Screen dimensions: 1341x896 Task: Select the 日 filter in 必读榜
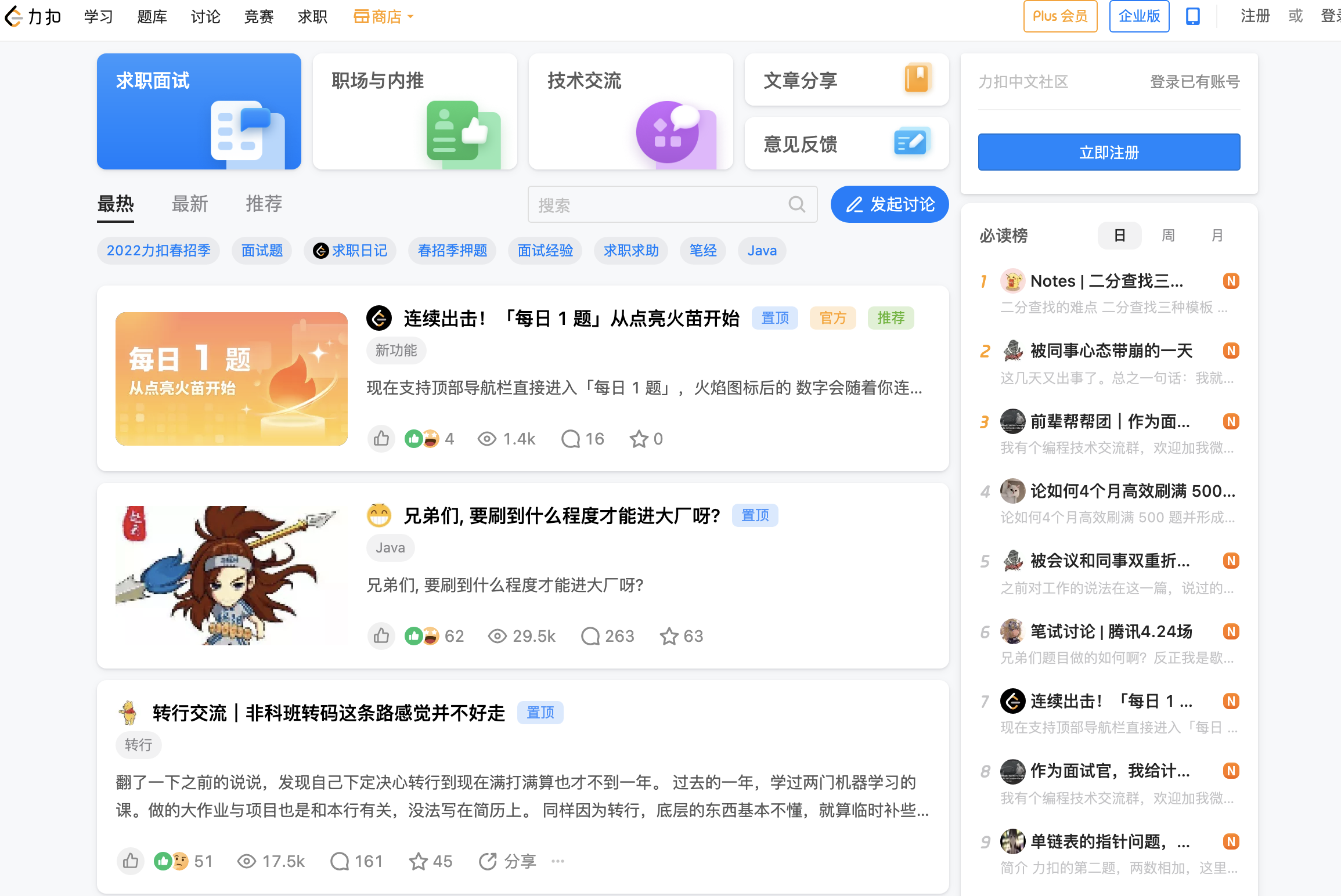pyautogui.click(x=1119, y=236)
